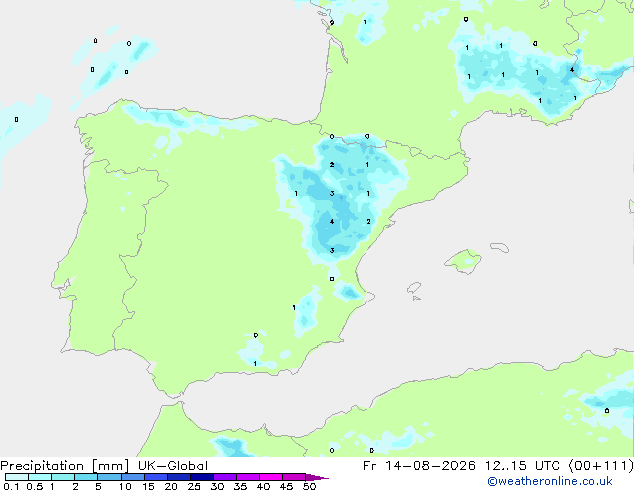This screenshot has height=490, width=634.
Task: Click the '4' rainfall value in southeastern France
Action: [572, 70]
